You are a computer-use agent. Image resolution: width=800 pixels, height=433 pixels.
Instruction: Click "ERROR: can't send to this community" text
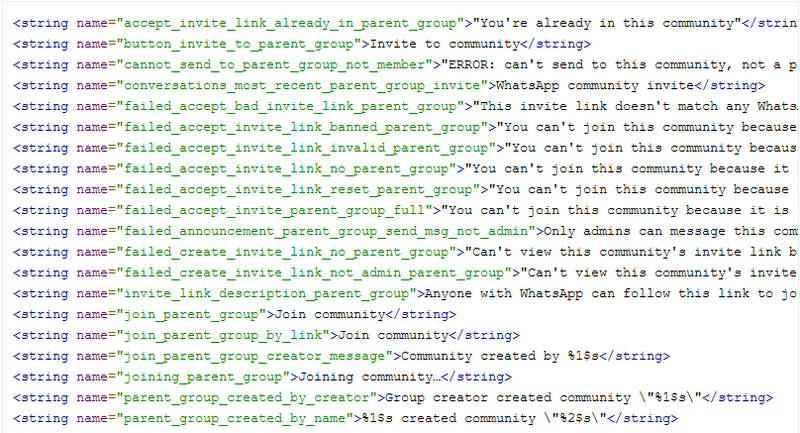[587, 65]
